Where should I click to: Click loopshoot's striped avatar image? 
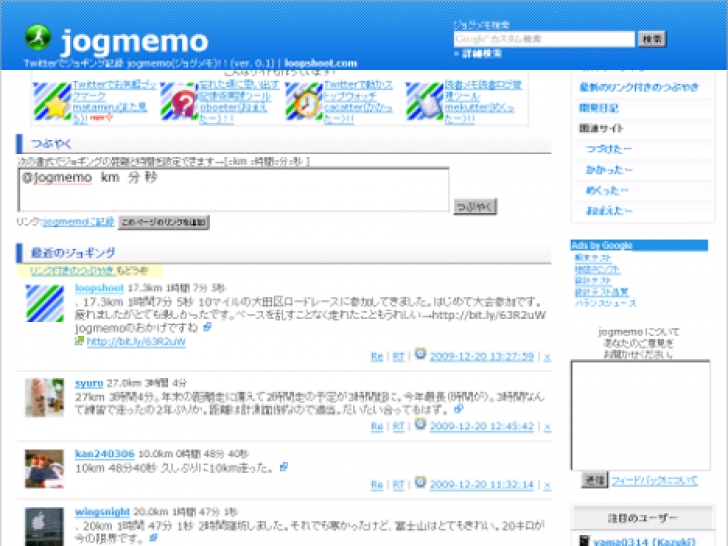45,303
